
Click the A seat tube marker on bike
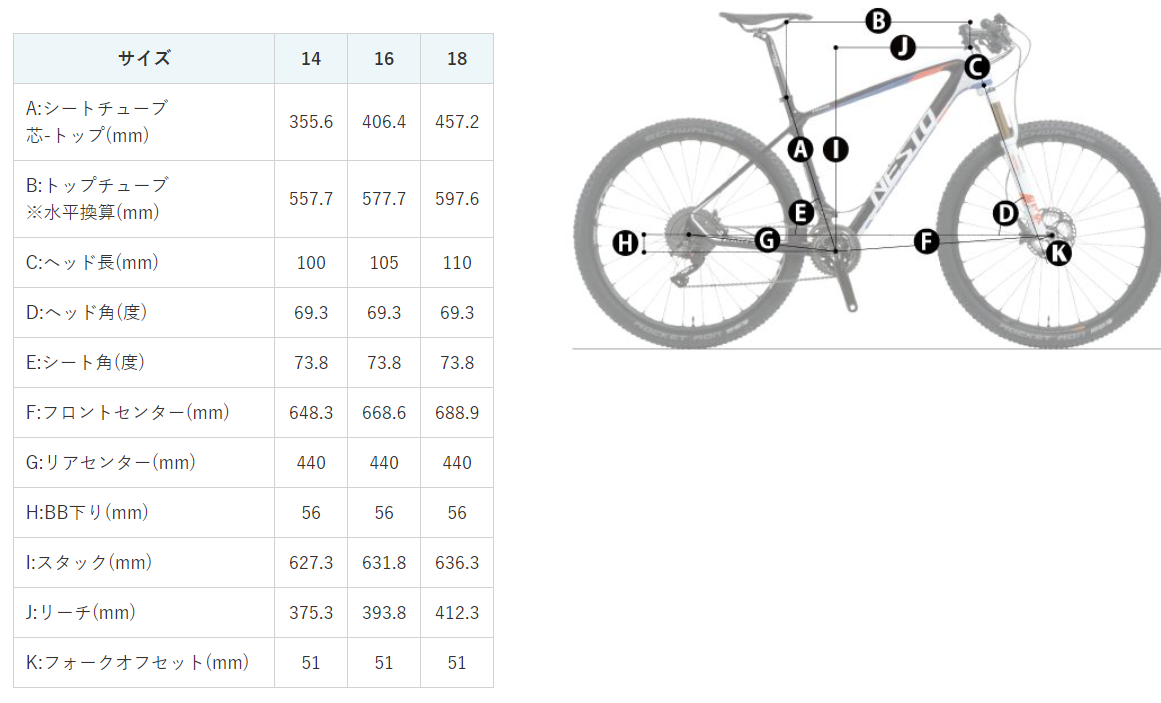click(800, 150)
